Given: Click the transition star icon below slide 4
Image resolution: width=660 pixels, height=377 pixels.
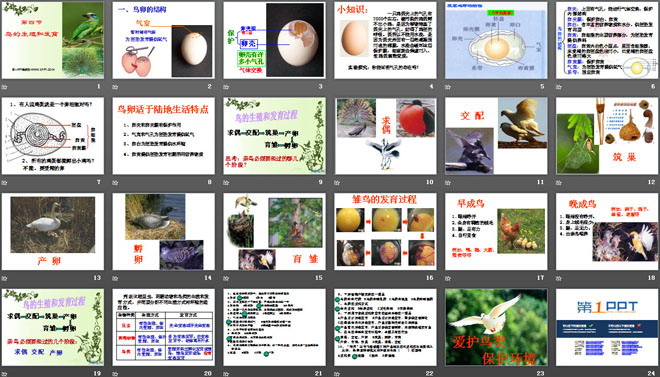Looking at the screenshot, I should point(337,87).
